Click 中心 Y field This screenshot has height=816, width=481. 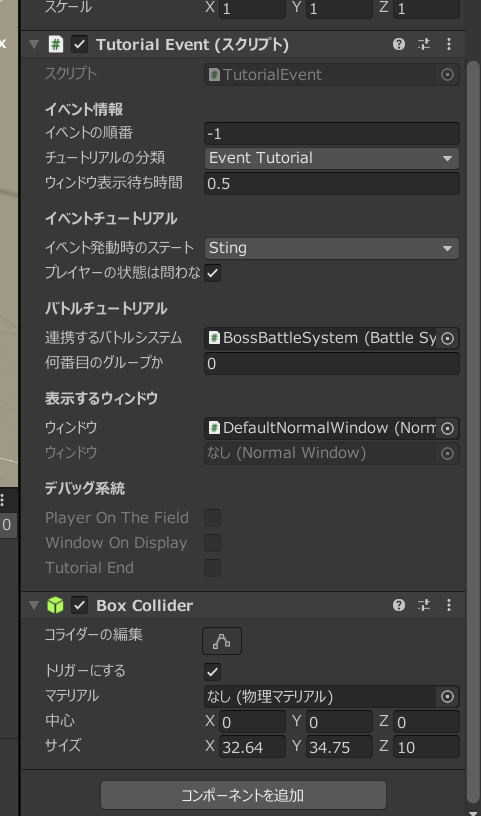click(x=339, y=722)
